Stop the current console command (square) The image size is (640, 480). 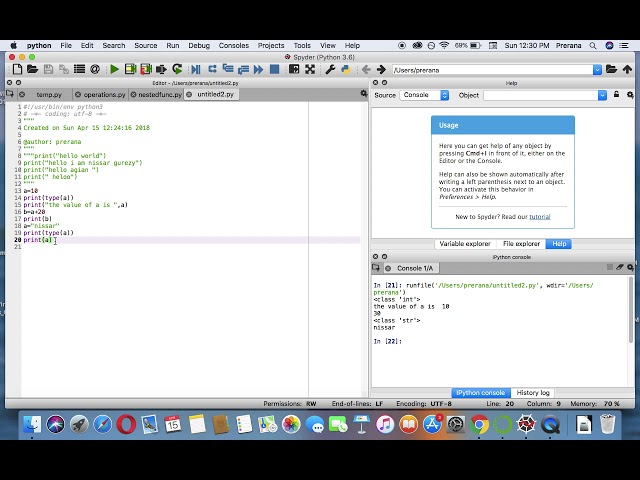pyautogui.click(x=610, y=267)
